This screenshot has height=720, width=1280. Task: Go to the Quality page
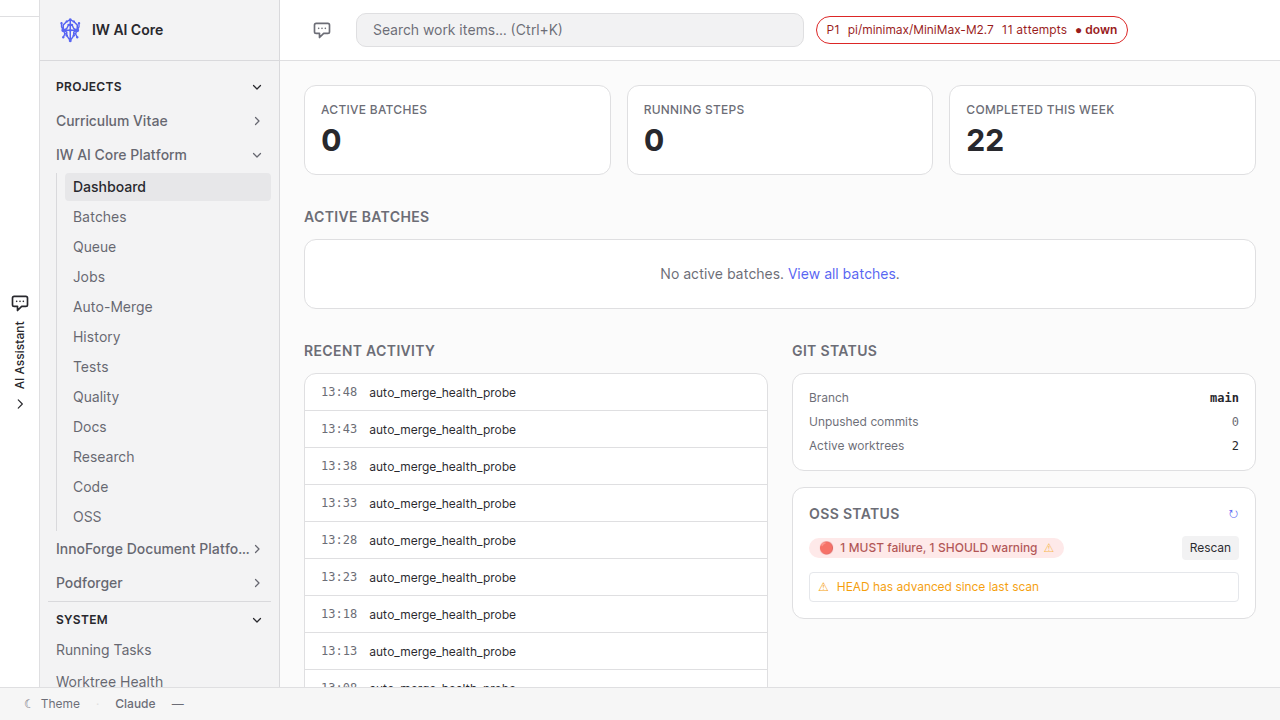point(168,397)
